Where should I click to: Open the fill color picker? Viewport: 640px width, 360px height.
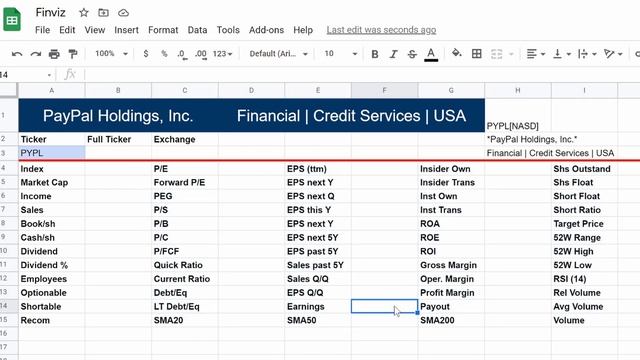457,53
